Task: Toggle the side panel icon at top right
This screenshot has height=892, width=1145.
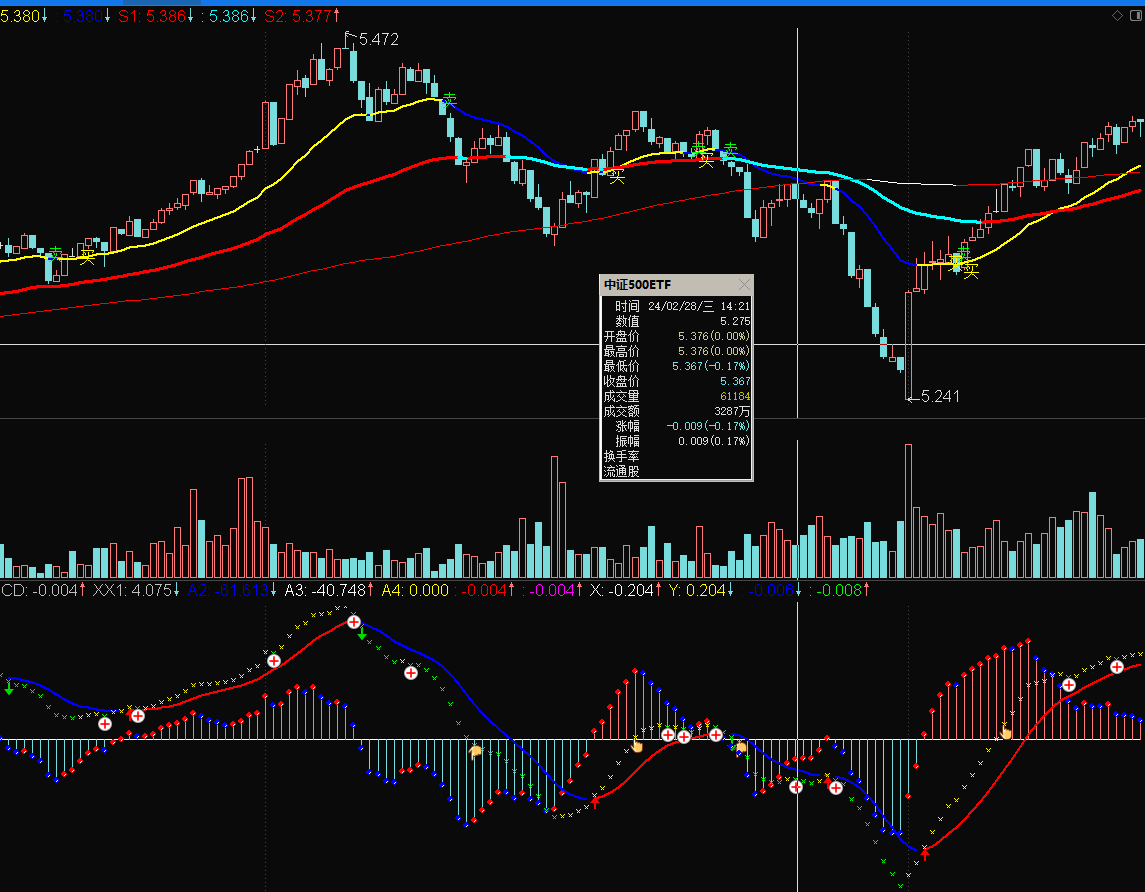Action: [x=1134, y=15]
